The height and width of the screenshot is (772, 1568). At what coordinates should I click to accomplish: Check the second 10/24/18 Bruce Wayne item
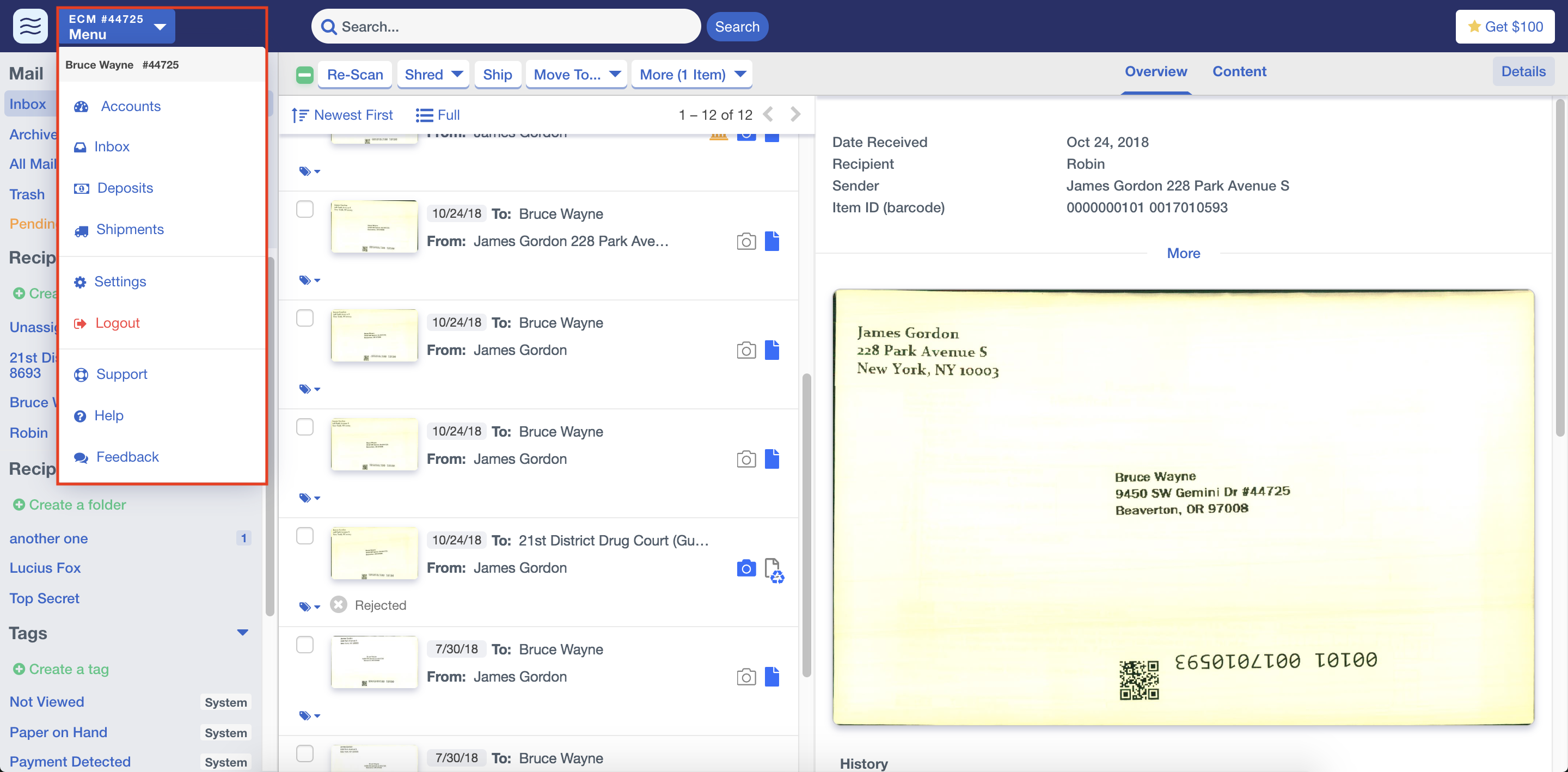tap(304, 318)
